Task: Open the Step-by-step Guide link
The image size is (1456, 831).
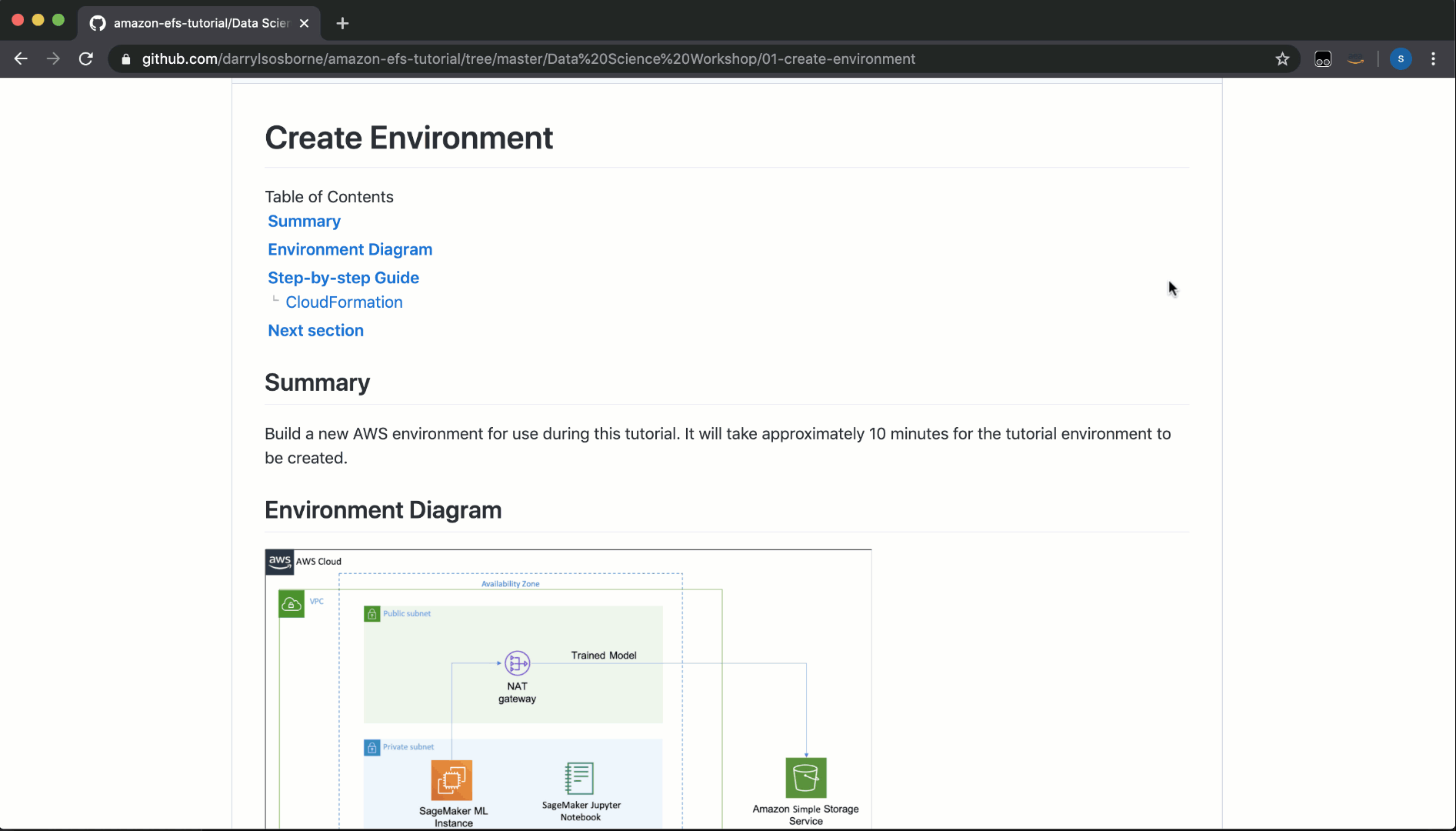Action: (343, 278)
